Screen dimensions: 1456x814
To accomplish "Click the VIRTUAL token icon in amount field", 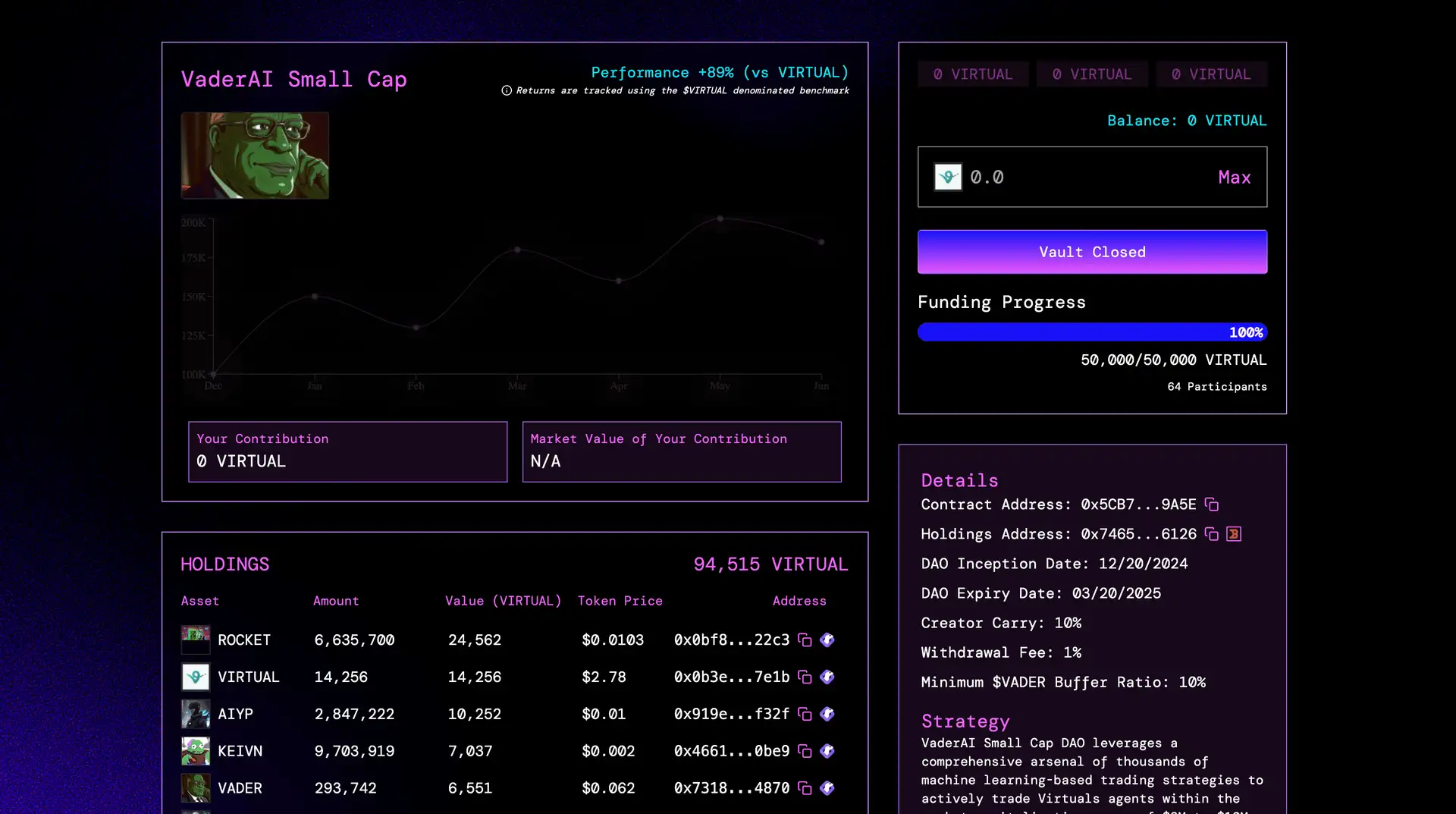I will tap(948, 178).
